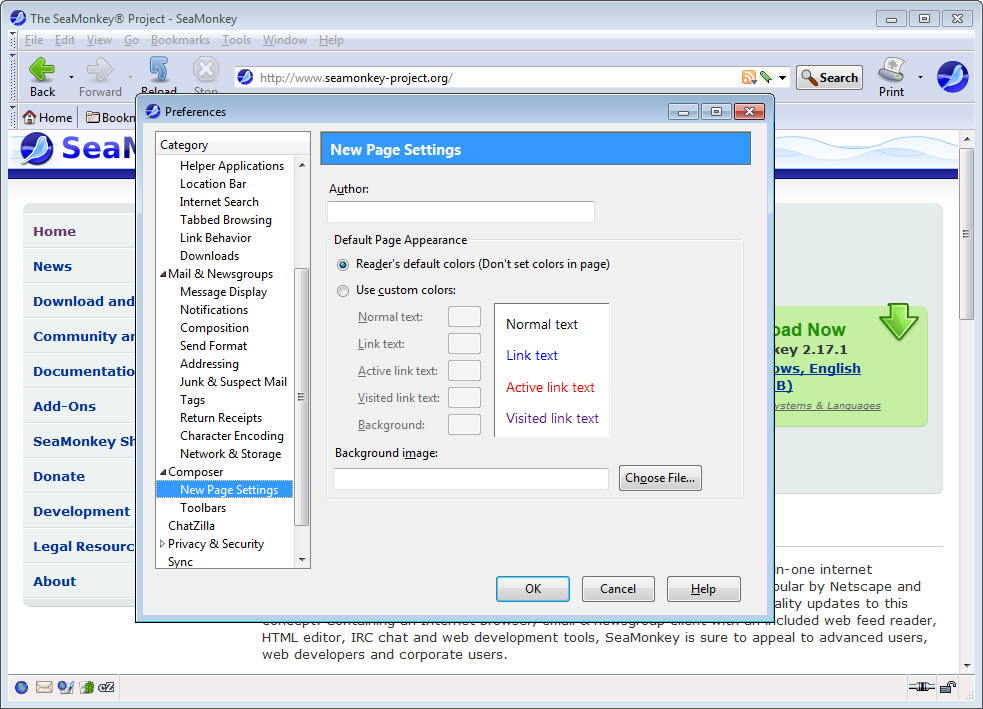Screen dimensions: 983x709
Task: Click the SeaMonkey throbber logo icon
Action: coord(953,77)
